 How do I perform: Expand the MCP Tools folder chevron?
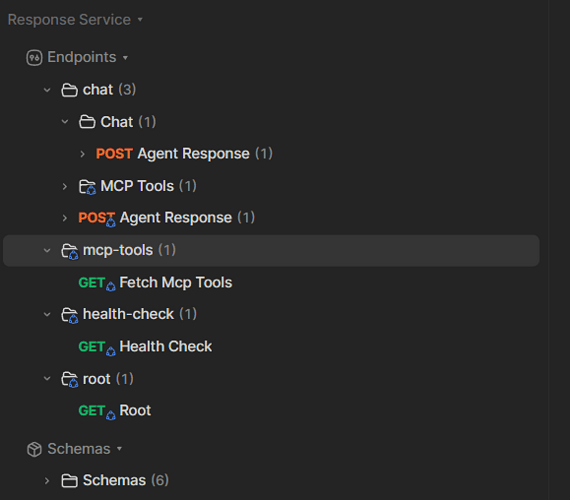click(65, 187)
